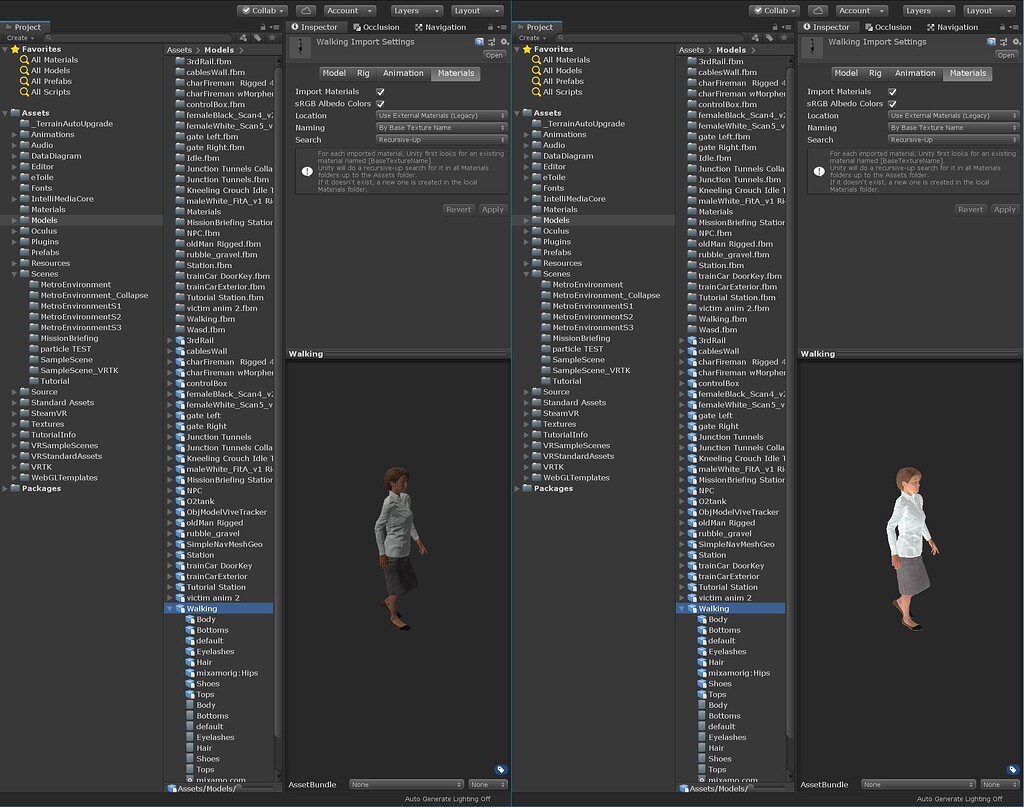This screenshot has width=1024, height=807.
Task: Click the blue AssetBundle tag icon in the preview panel
Action: pyautogui.click(x=500, y=769)
